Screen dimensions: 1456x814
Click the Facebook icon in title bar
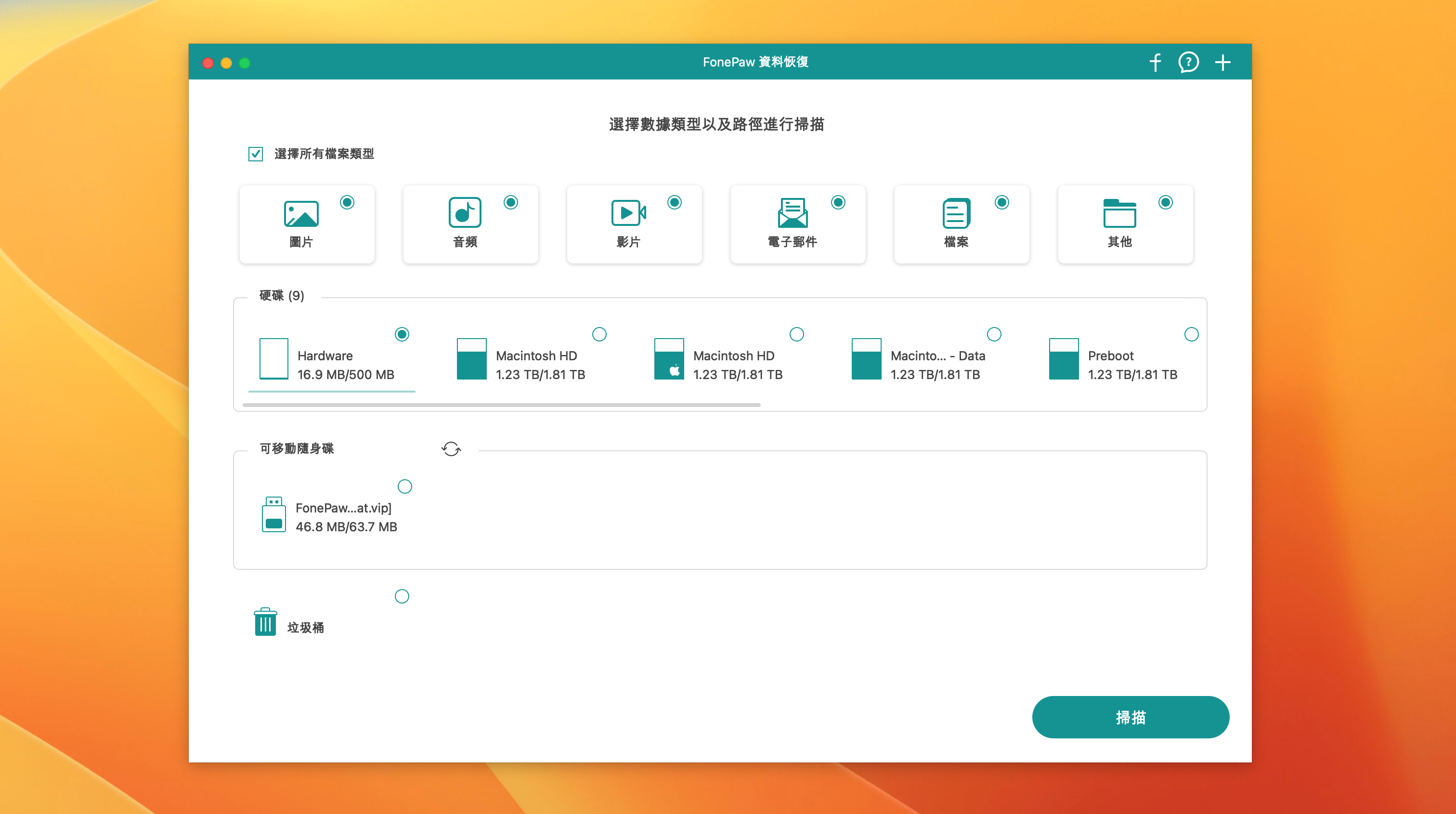pos(1155,62)
